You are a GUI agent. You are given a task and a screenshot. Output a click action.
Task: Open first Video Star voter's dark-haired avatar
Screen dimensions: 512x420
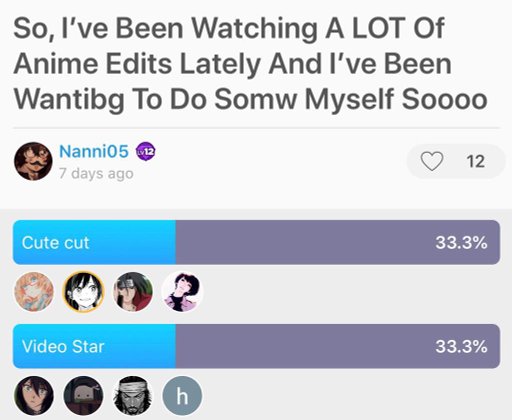pyautogui.click(x=34, y=396)
